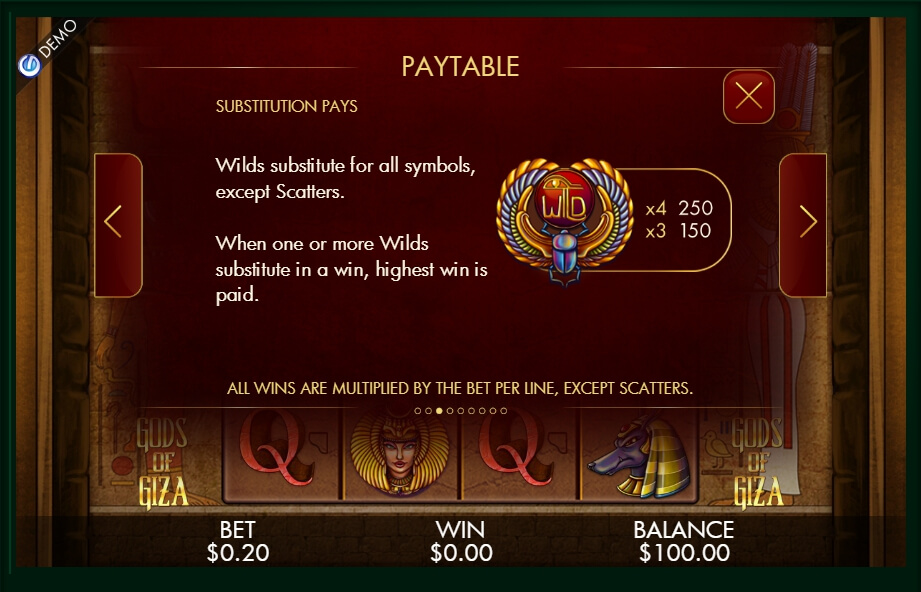921x592 pixels.
Task: Click the Wild payout values x4 250
Action: (x=679, y=208)
